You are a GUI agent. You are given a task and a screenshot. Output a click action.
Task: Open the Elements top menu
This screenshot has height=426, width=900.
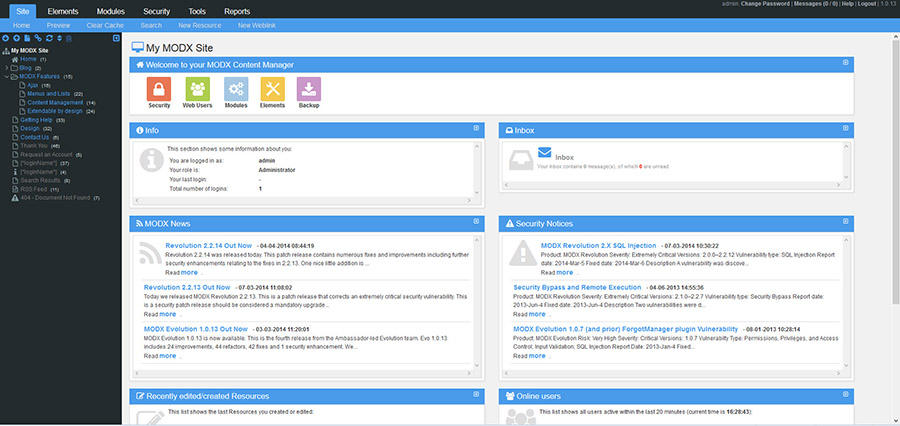pyautogui.click(x=63, y=11)
